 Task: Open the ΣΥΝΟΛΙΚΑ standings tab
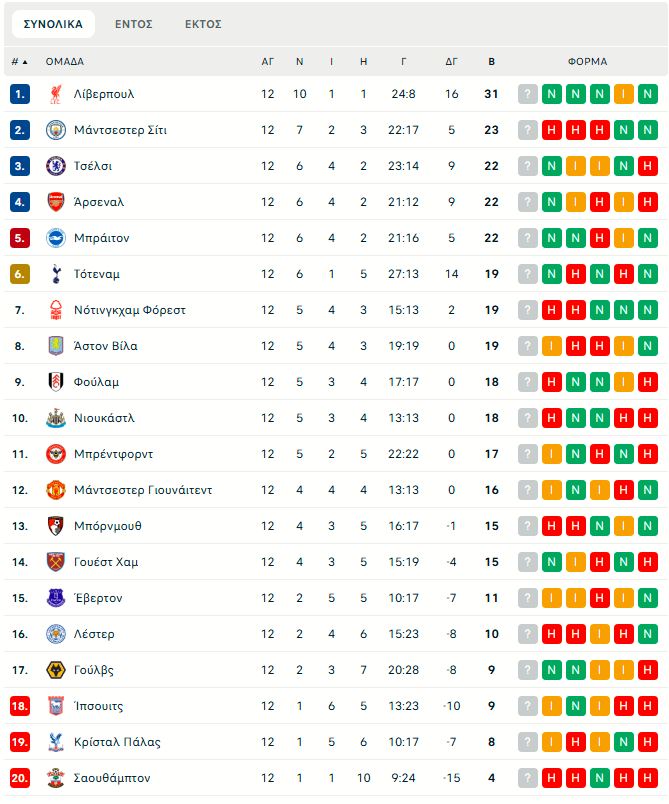pyautogui.click(x=53, y=24)
